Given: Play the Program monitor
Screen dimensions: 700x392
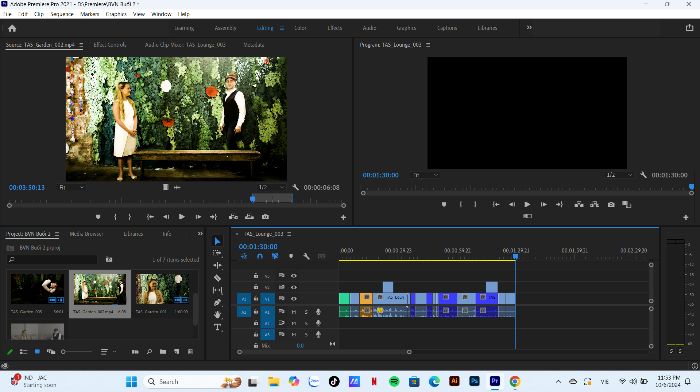Looking at the screenshot, I should (x=527, y=204).
